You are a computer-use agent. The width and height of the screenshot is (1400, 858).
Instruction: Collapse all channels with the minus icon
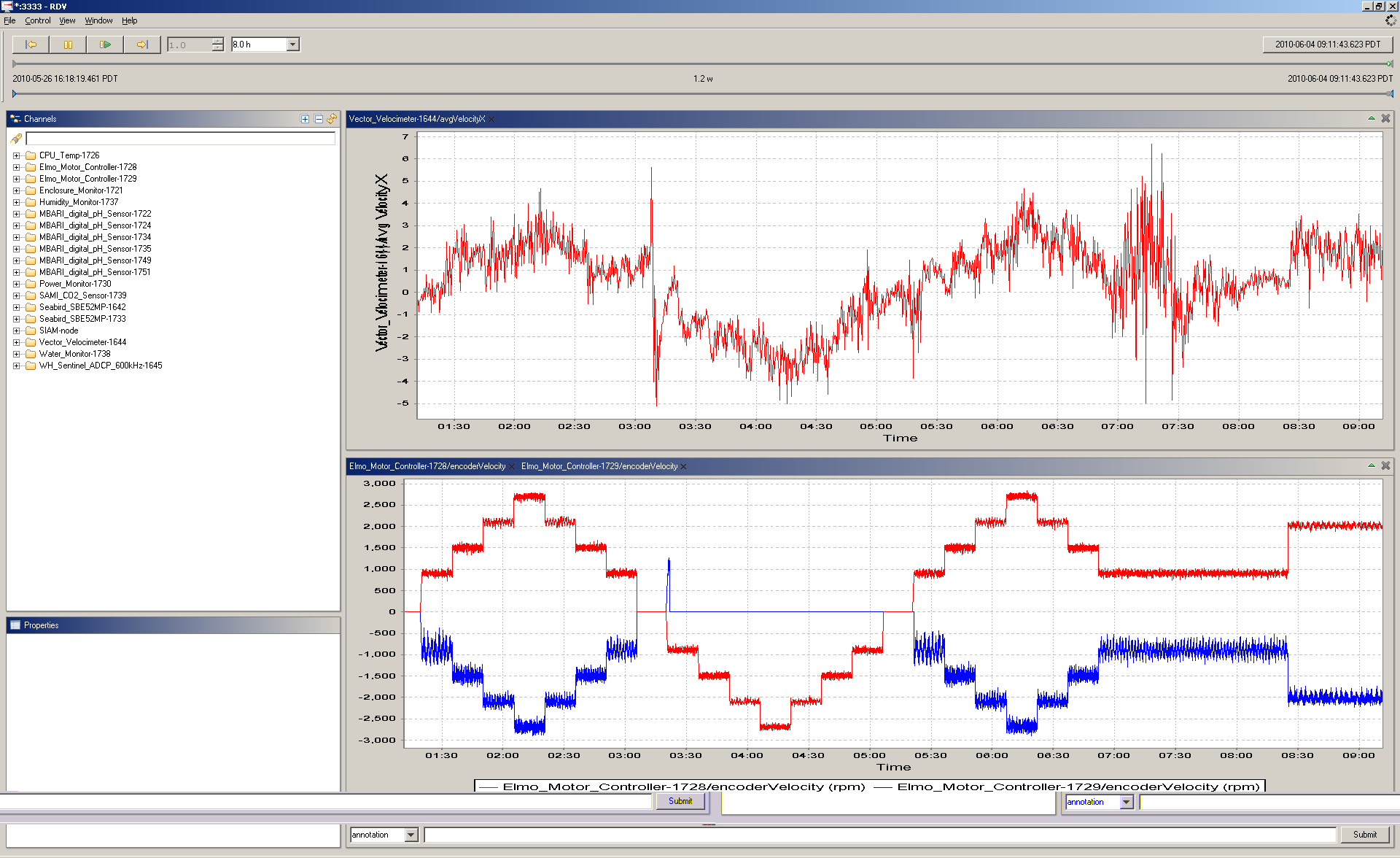[319, 119]
